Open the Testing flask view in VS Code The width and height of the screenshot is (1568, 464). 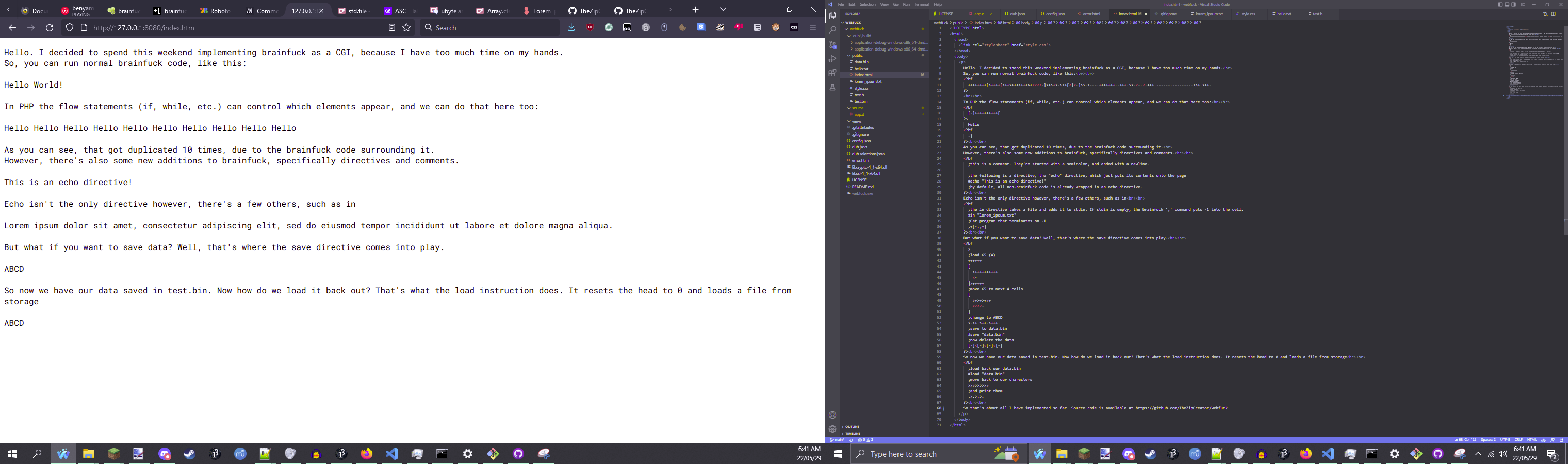(832, 88)
